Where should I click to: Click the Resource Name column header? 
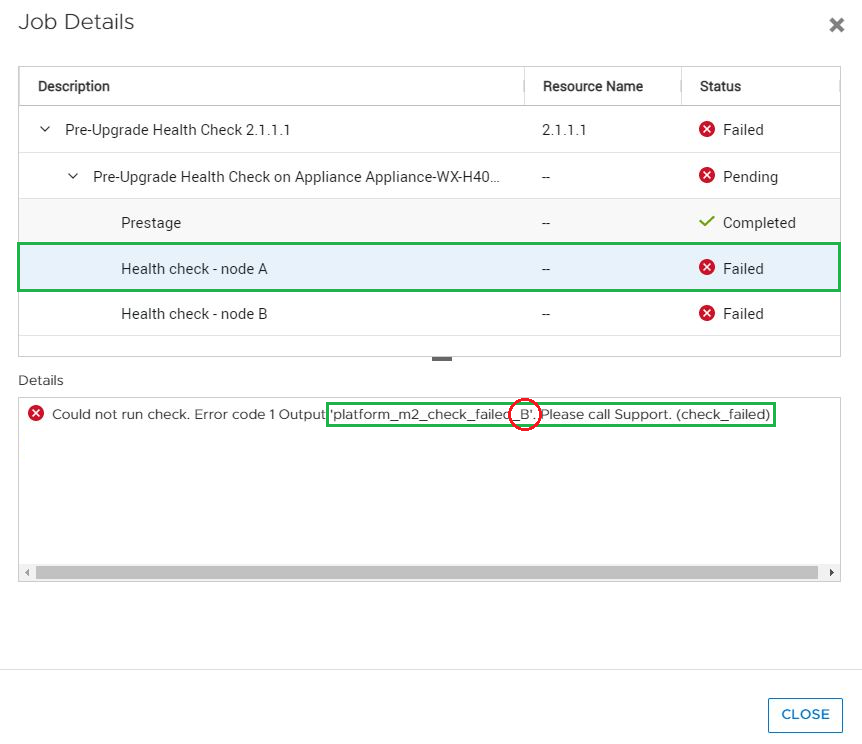tap(593, 86)
